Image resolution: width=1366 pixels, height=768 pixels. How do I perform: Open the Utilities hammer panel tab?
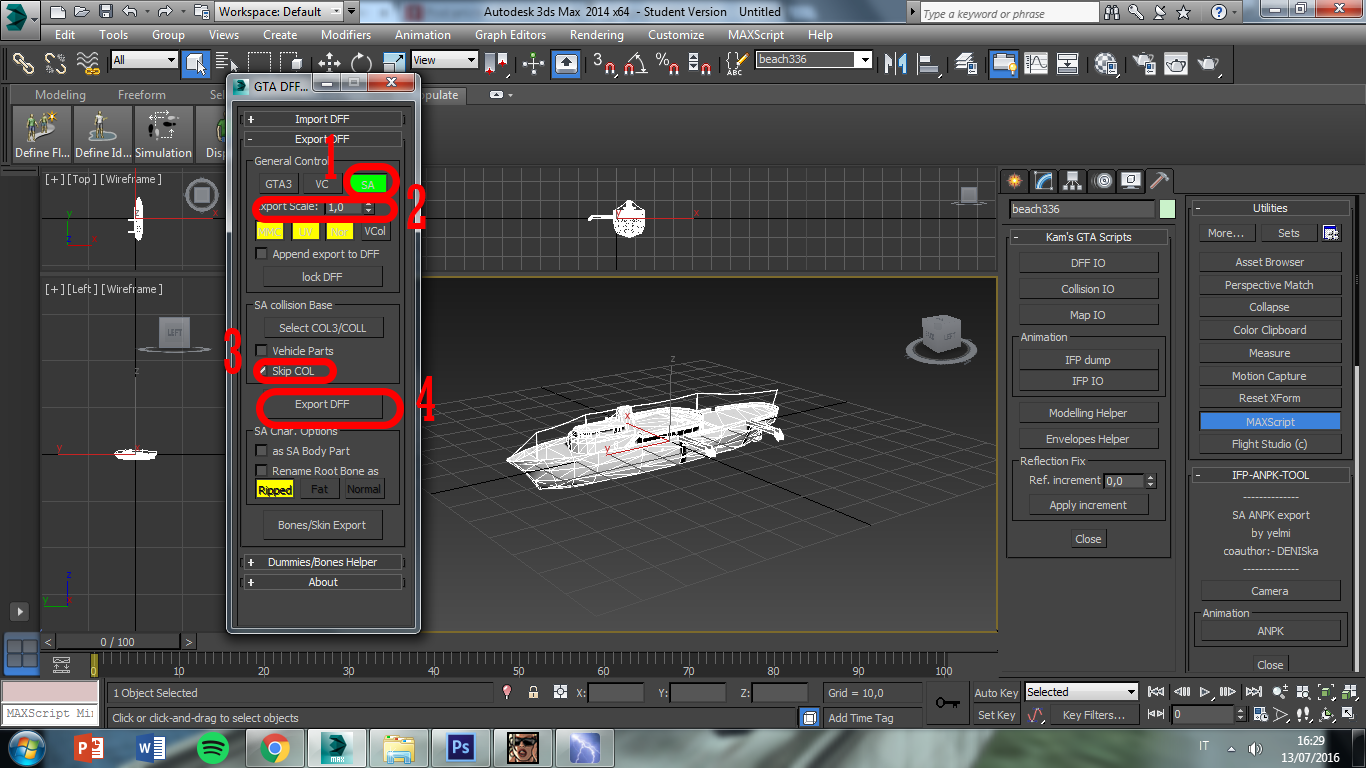coord(1160,181)
